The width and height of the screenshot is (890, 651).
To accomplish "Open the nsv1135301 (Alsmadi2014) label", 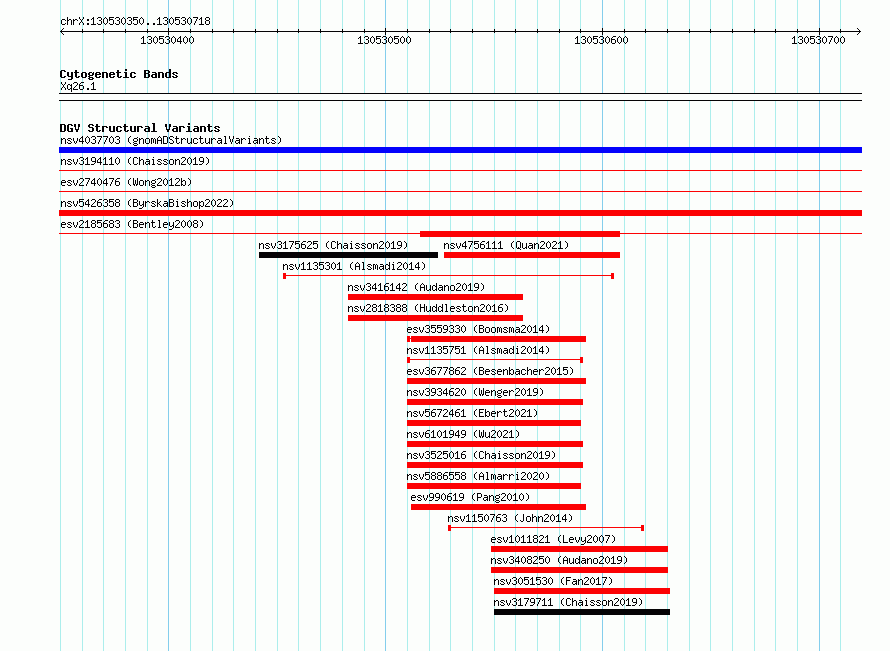I will click(x=354, y=266).
